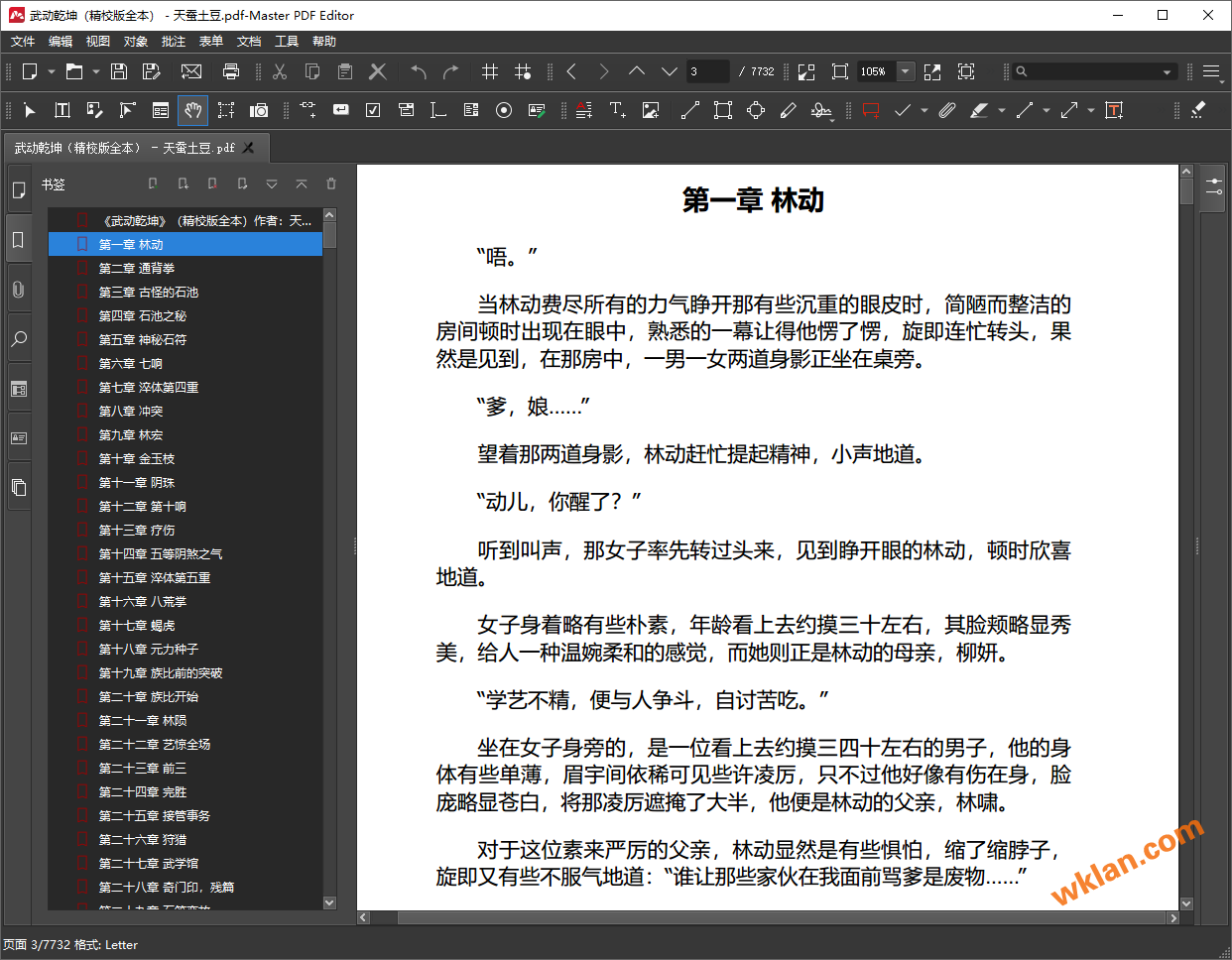Select the Edit Text tool
The image size is (1232, 960).
[x=62, y=110]
